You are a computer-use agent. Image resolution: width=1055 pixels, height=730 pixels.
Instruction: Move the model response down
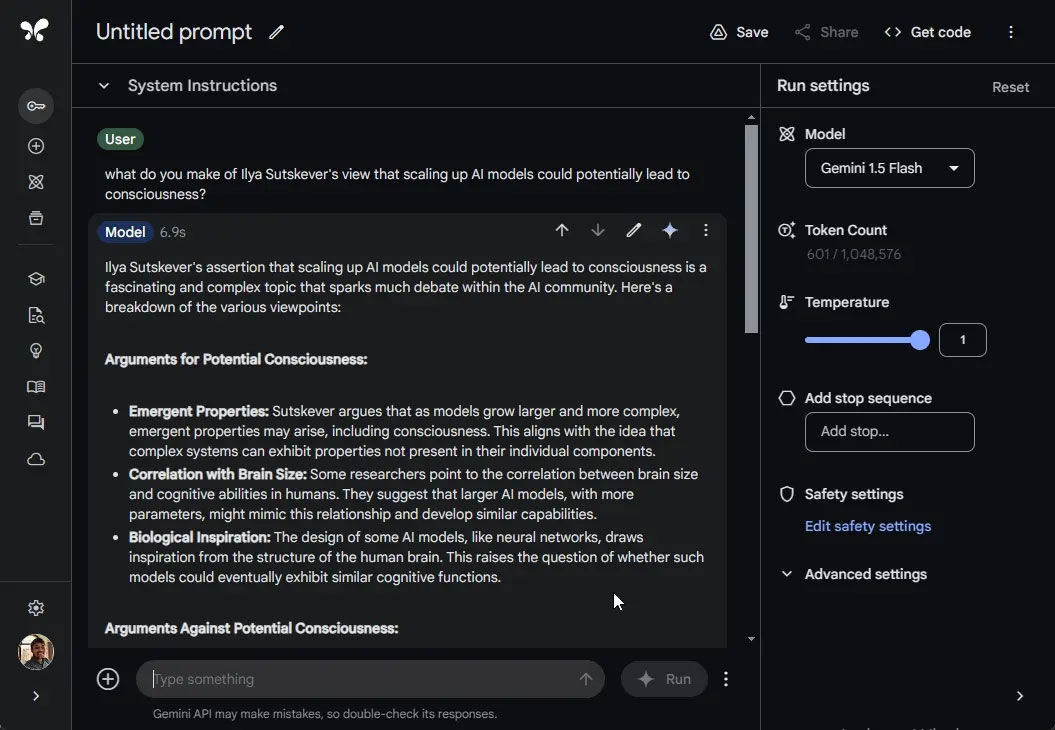(x=598, y=231)
